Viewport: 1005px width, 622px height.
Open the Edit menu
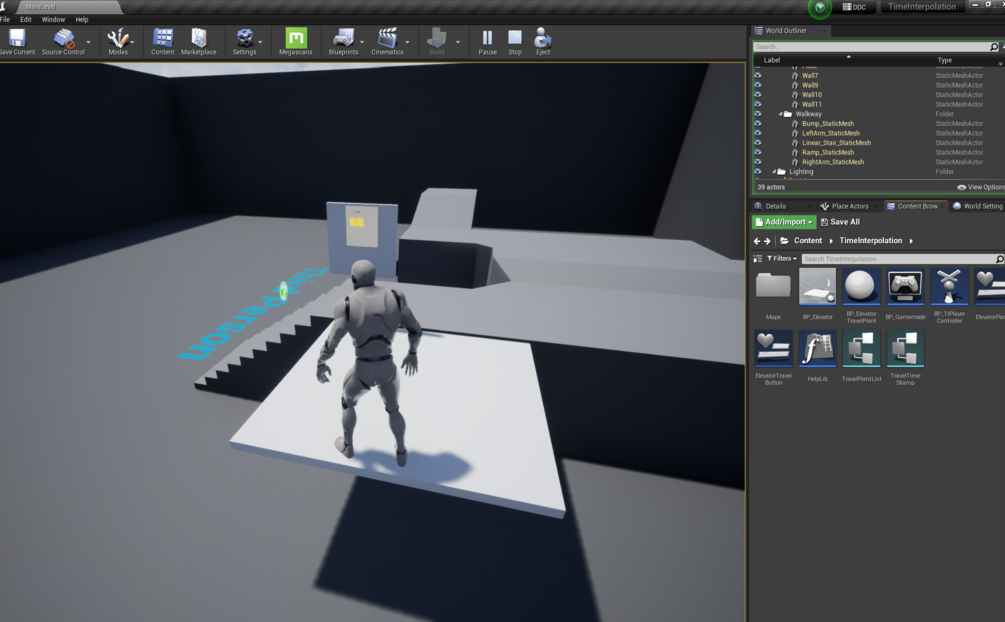point(26,19)
